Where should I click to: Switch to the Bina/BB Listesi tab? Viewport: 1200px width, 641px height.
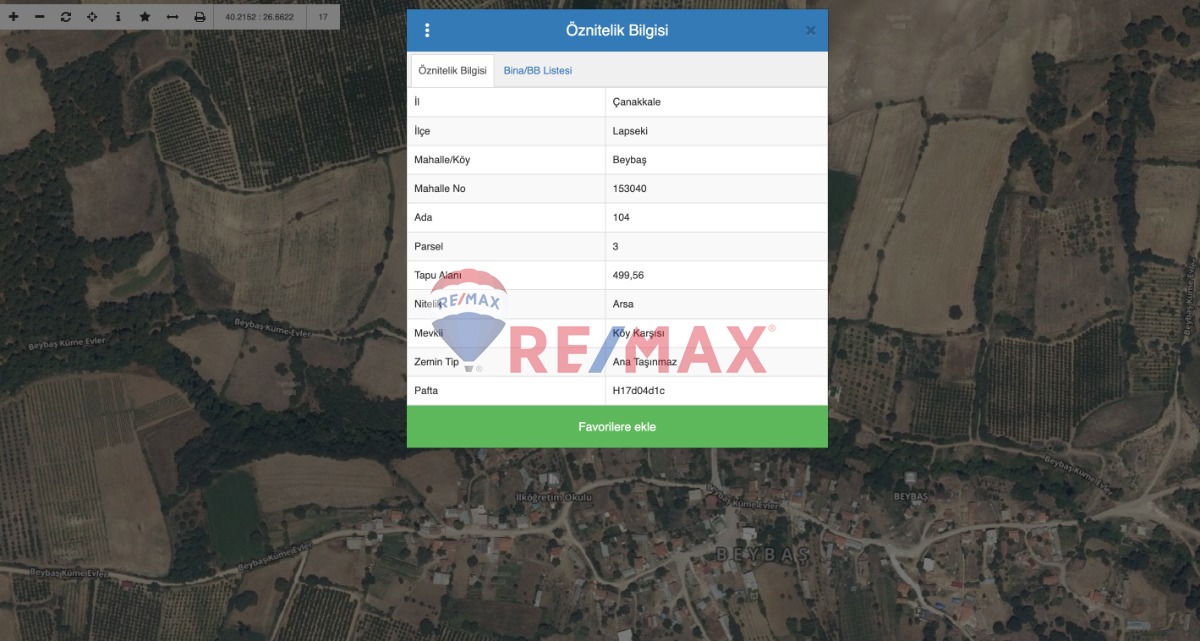pyautogui.click(x=537, y=71)
